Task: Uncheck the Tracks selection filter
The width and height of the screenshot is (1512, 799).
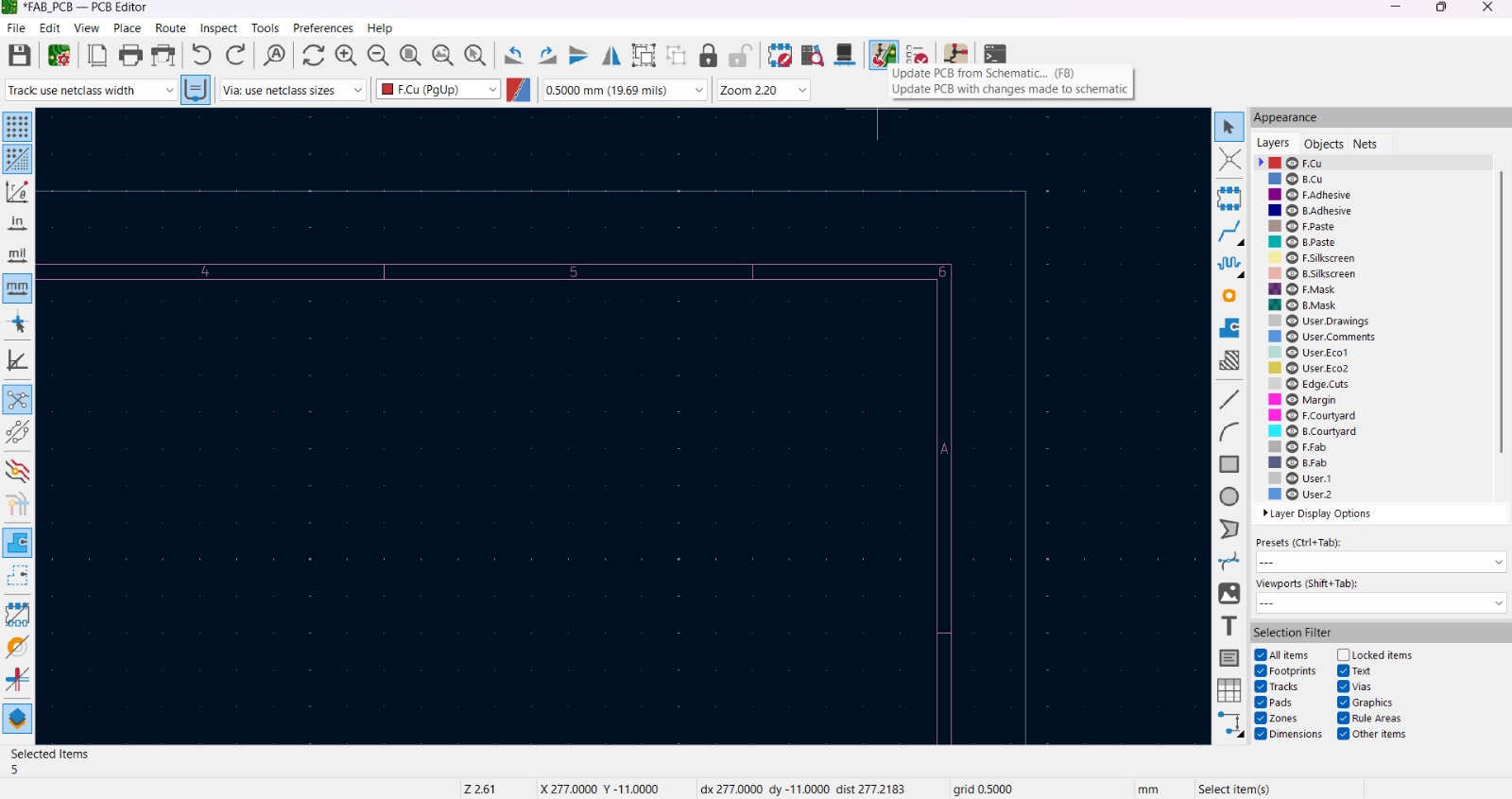Action: (1261, 687)
